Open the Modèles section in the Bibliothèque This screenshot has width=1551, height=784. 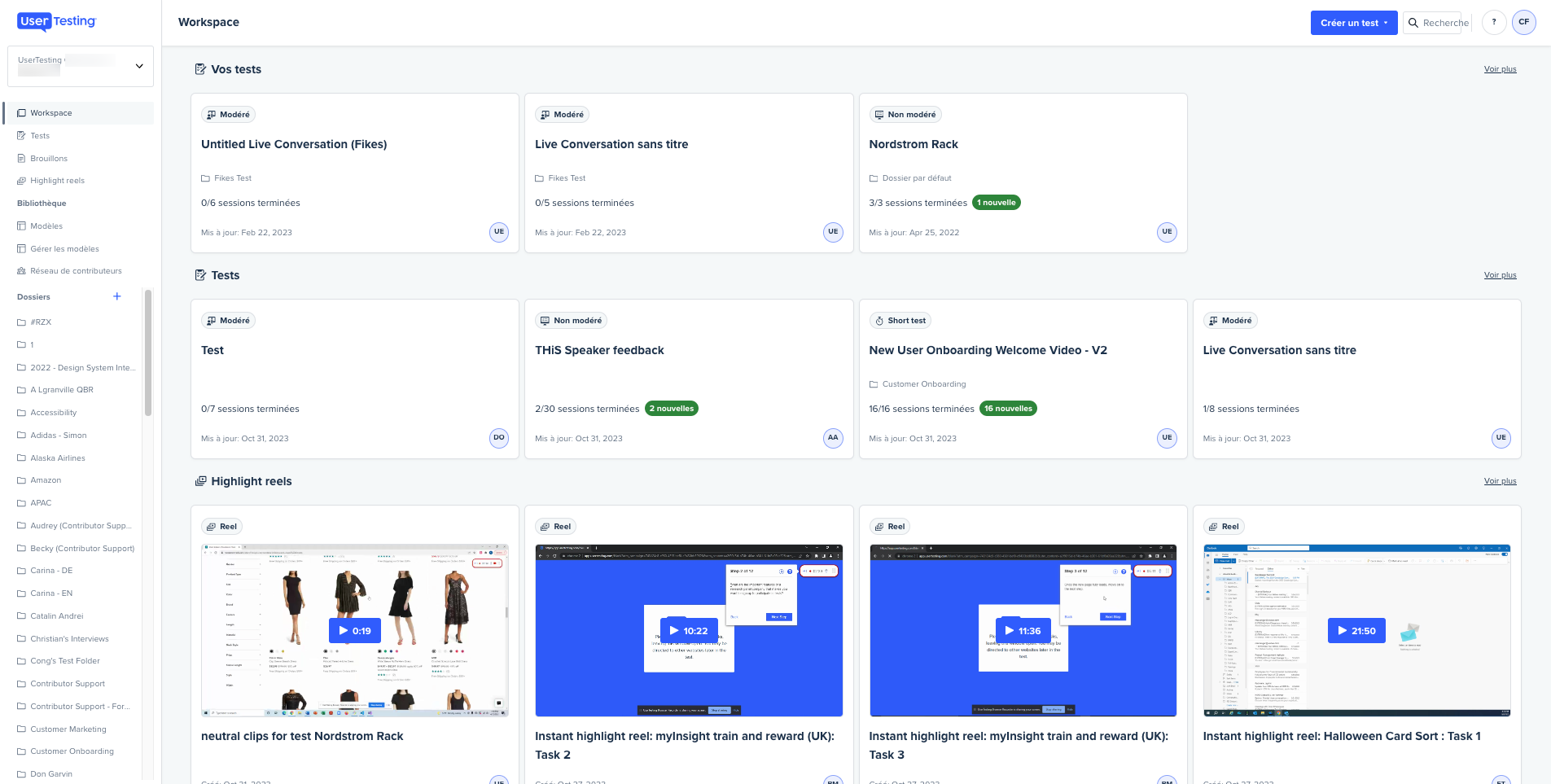[46, 226]
